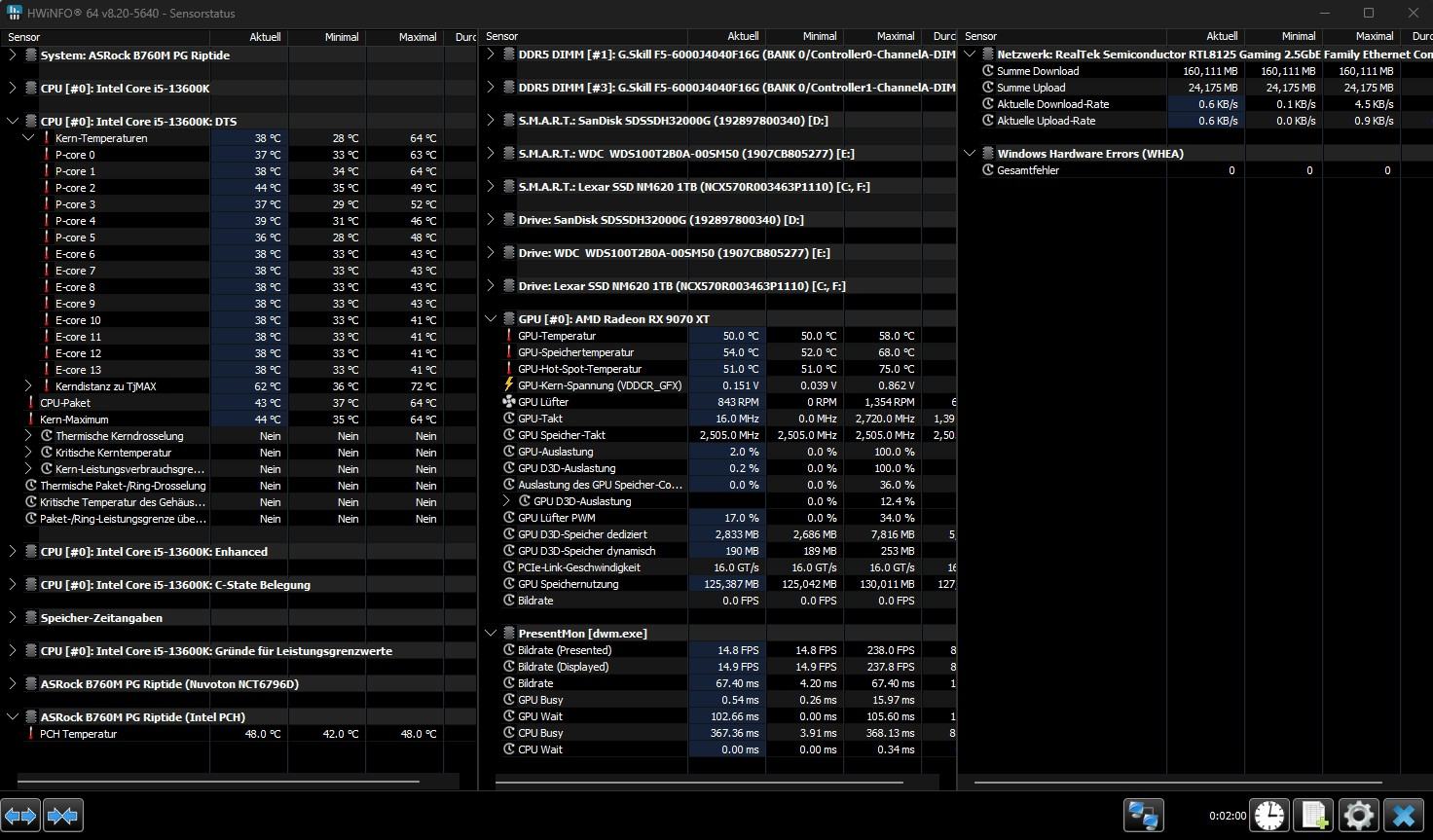Click the GPU-Takt clock icon
The width and height of the screenshot is (1433, 840).
pos(508,419)
